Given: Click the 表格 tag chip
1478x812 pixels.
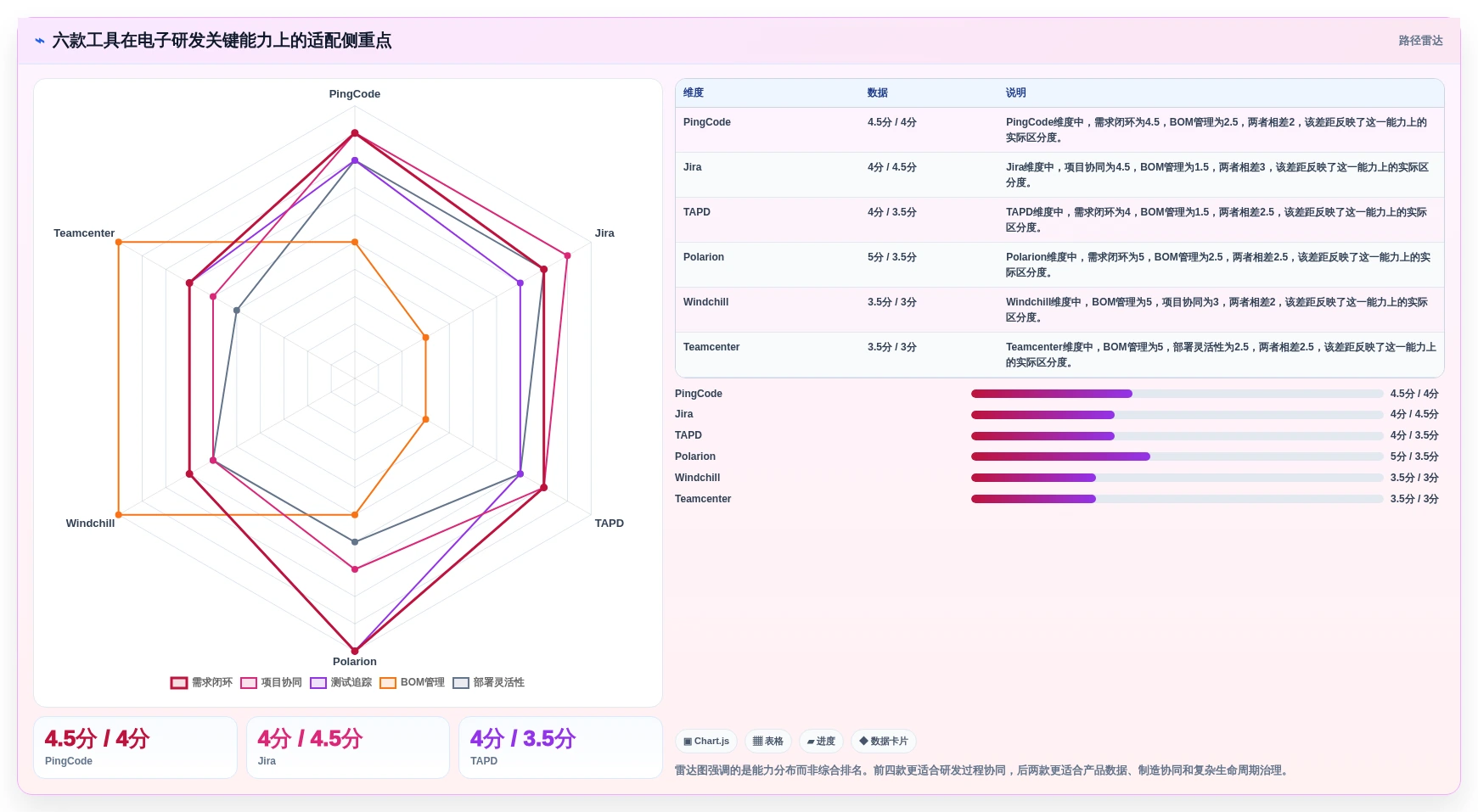Looking at the screenshot, I should point(768,742).
